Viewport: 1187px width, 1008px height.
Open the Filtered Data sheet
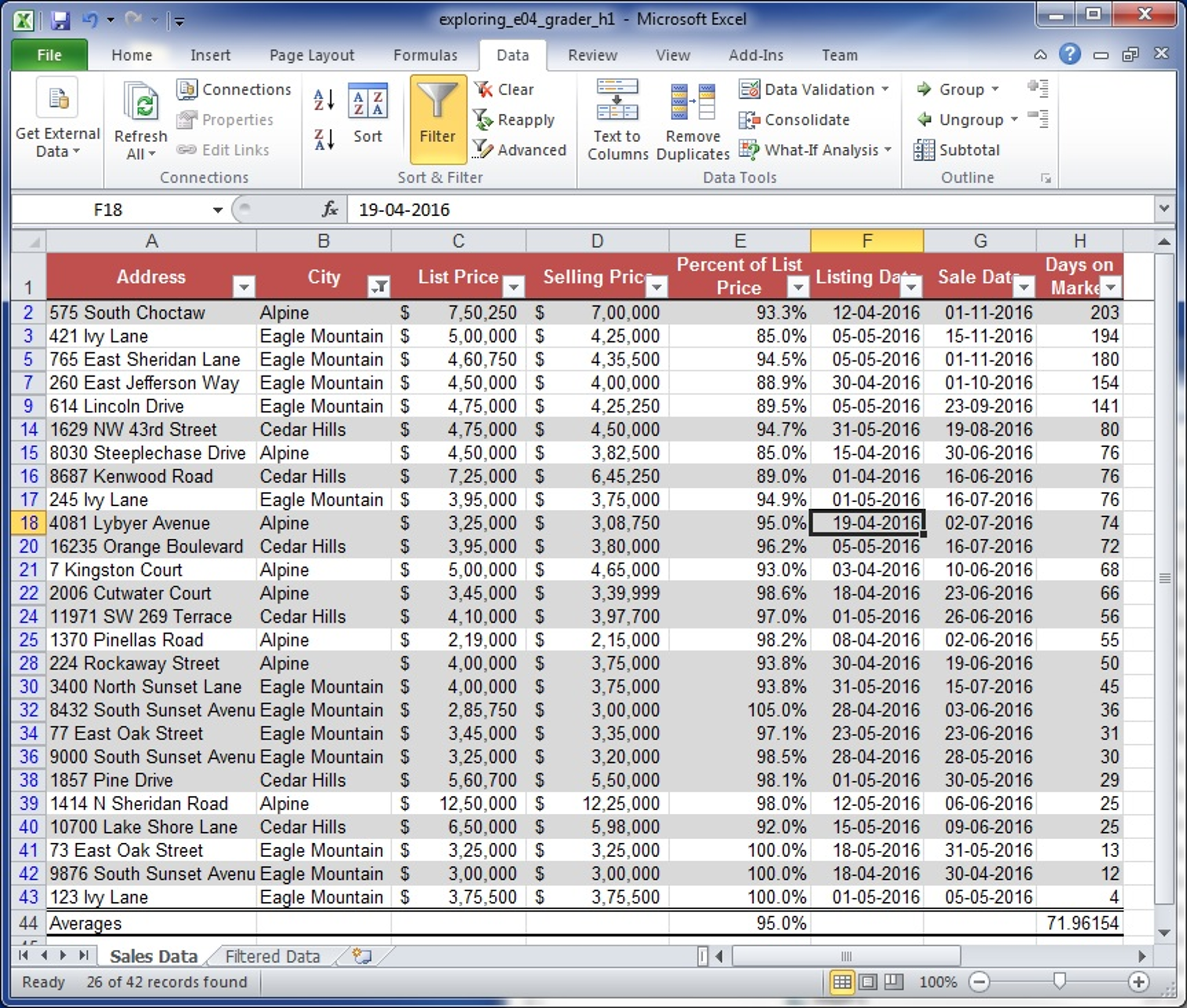pos(273,956)
